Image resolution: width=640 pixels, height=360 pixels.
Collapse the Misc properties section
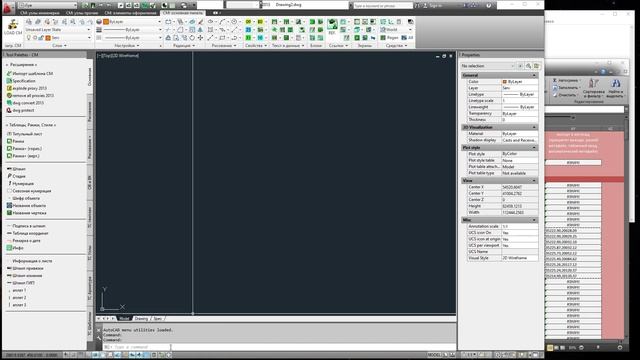tap(534, 220)
